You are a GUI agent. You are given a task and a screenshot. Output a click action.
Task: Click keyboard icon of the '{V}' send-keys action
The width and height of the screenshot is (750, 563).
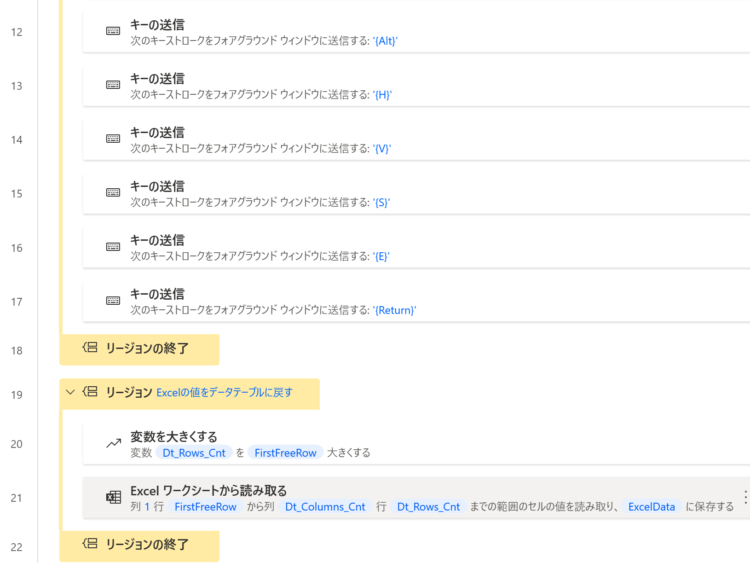[x=113, y=139]
